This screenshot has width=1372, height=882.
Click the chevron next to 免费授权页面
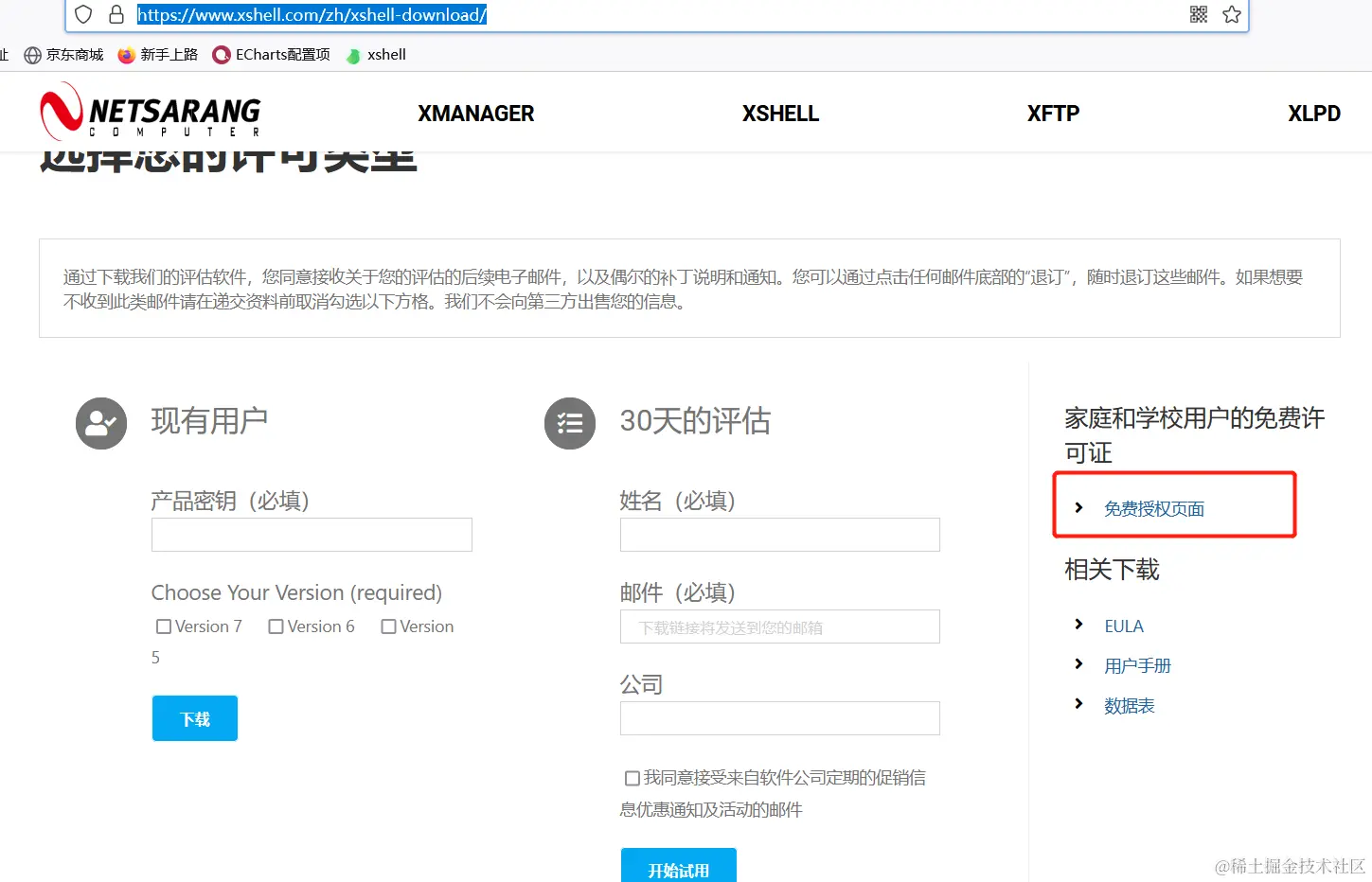(x=1078, y=508)
